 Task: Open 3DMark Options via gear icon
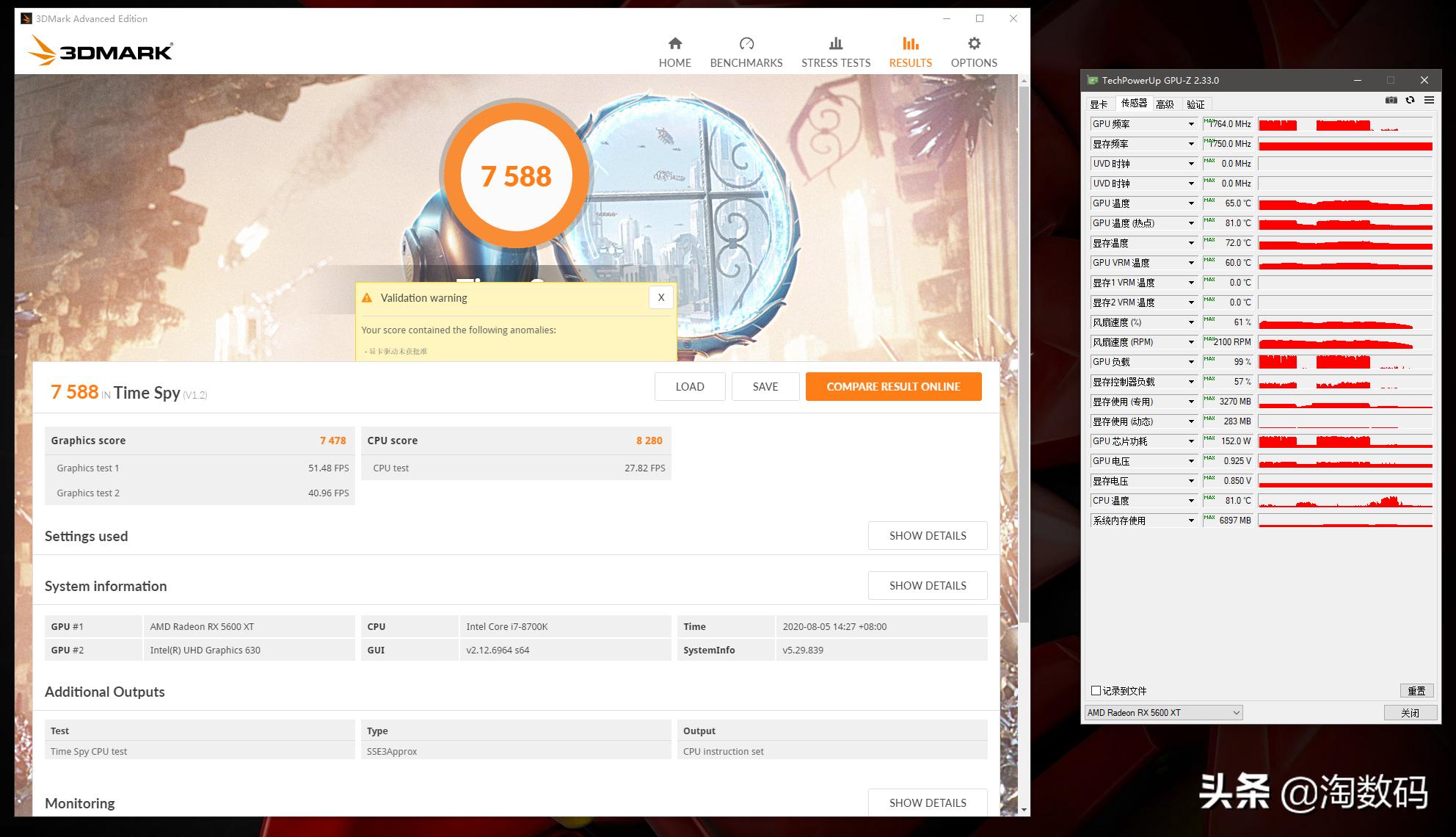[972, 50]
